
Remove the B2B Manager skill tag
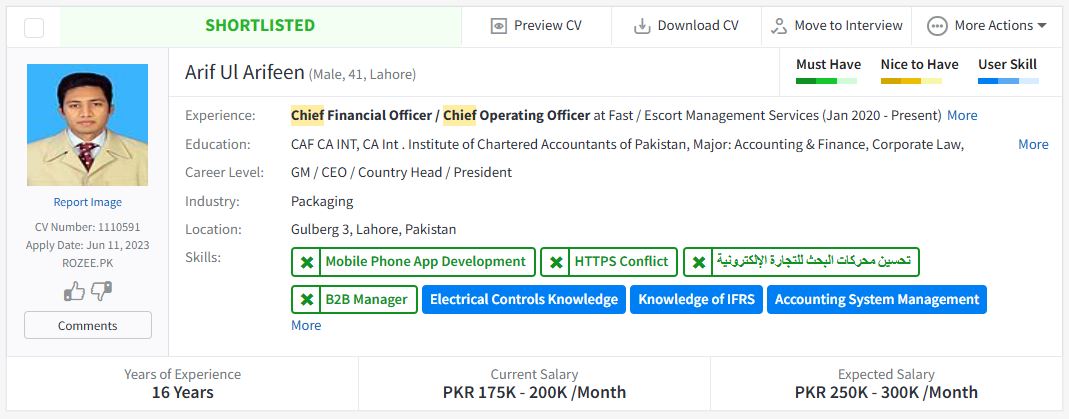306,299
